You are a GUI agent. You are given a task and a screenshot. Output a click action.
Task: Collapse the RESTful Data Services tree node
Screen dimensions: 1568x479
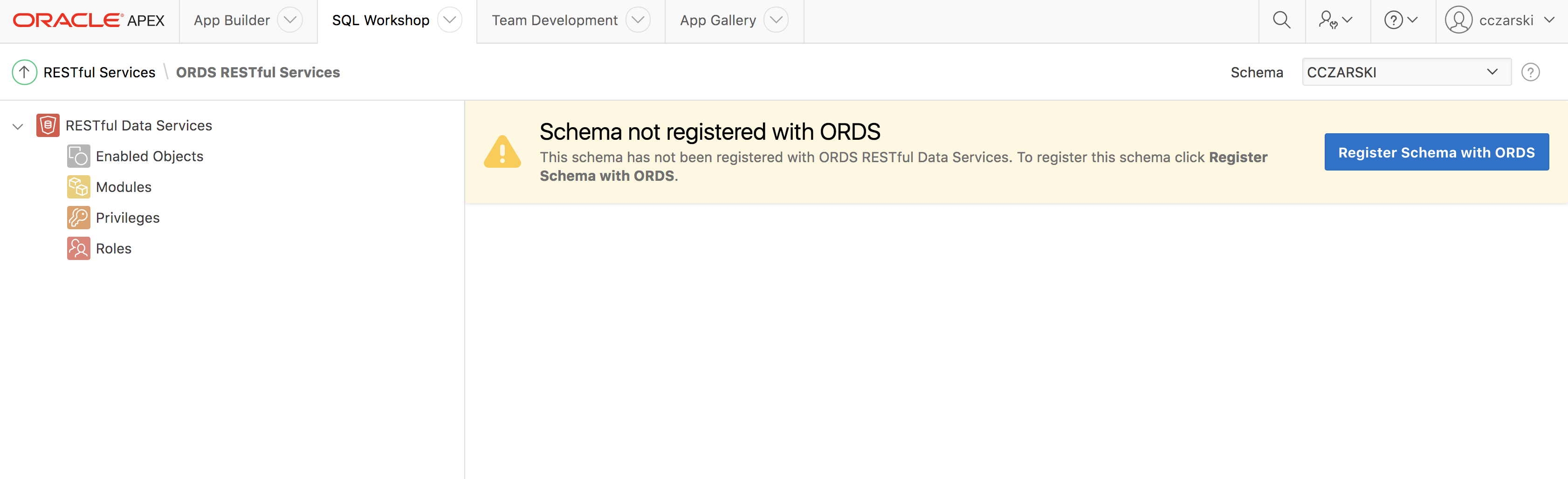tap(18, 127)
